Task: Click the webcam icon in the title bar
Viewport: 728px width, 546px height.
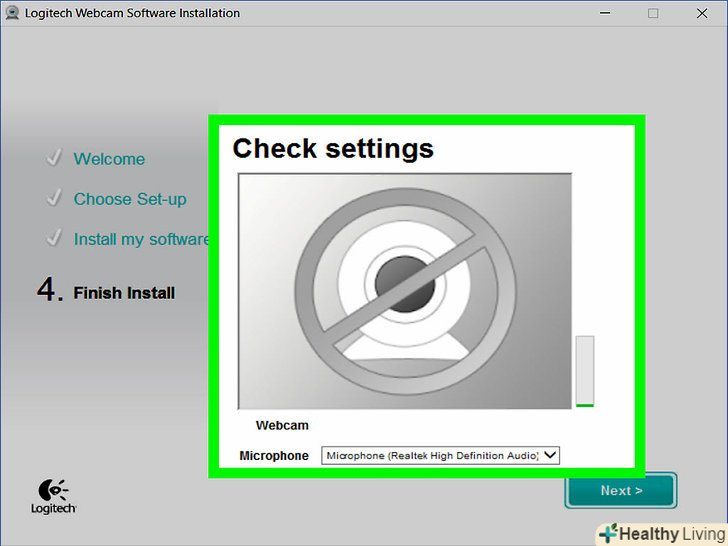Action: click(x=12, y=13)
